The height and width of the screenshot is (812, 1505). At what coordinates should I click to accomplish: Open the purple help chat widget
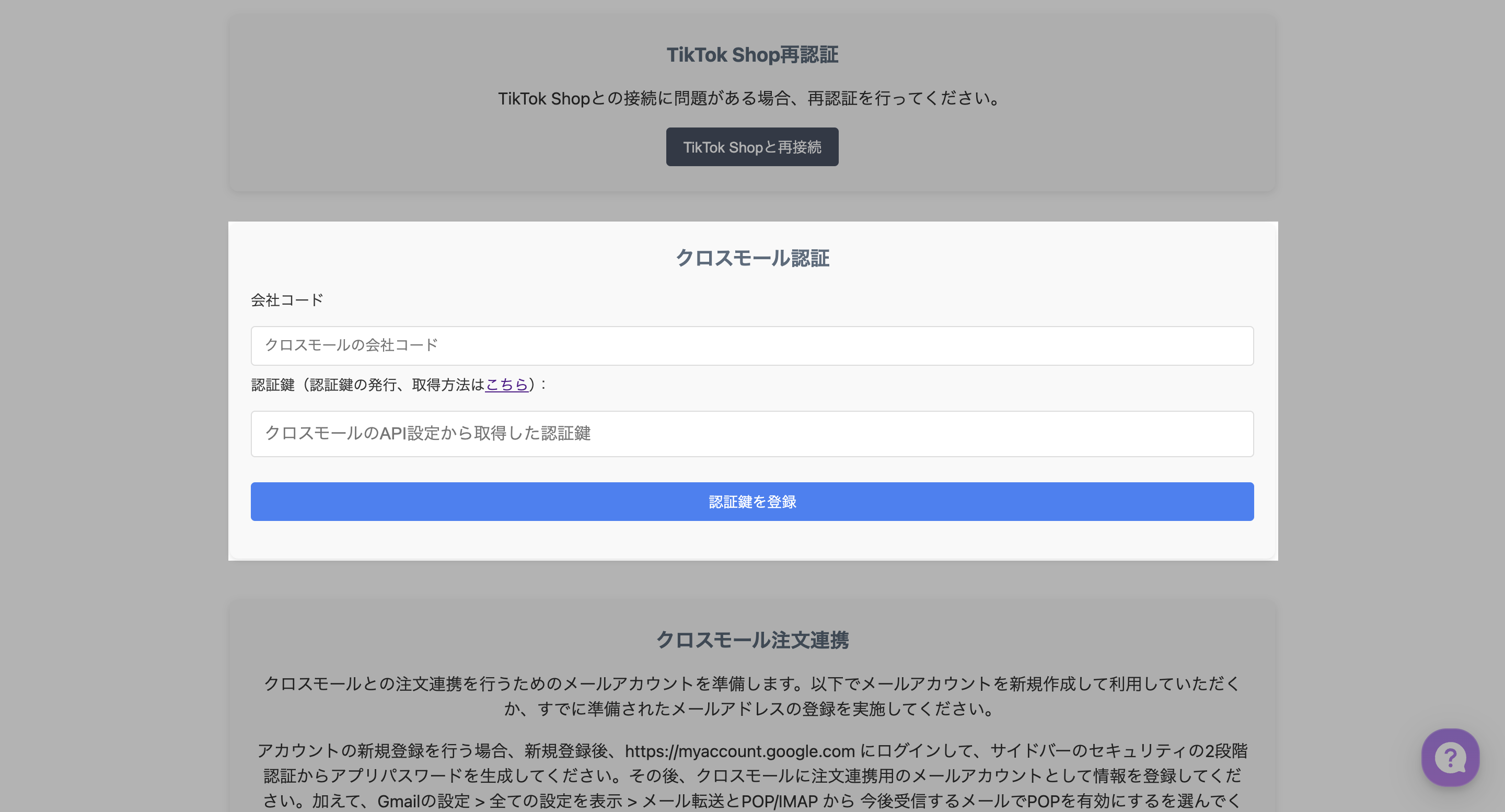tap(1450, 757)
